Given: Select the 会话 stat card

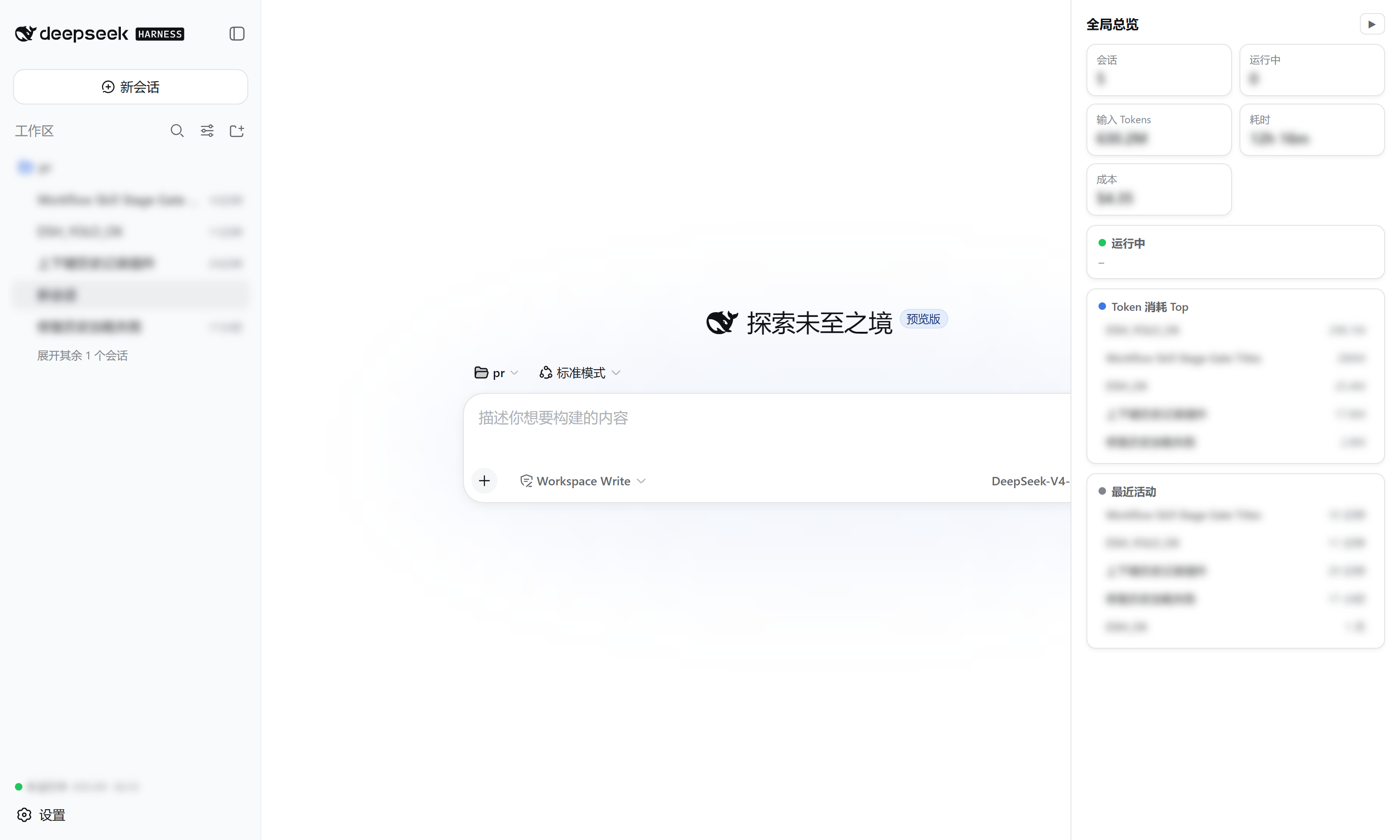Looking at the screenshot, I should tap(1159, 70).
